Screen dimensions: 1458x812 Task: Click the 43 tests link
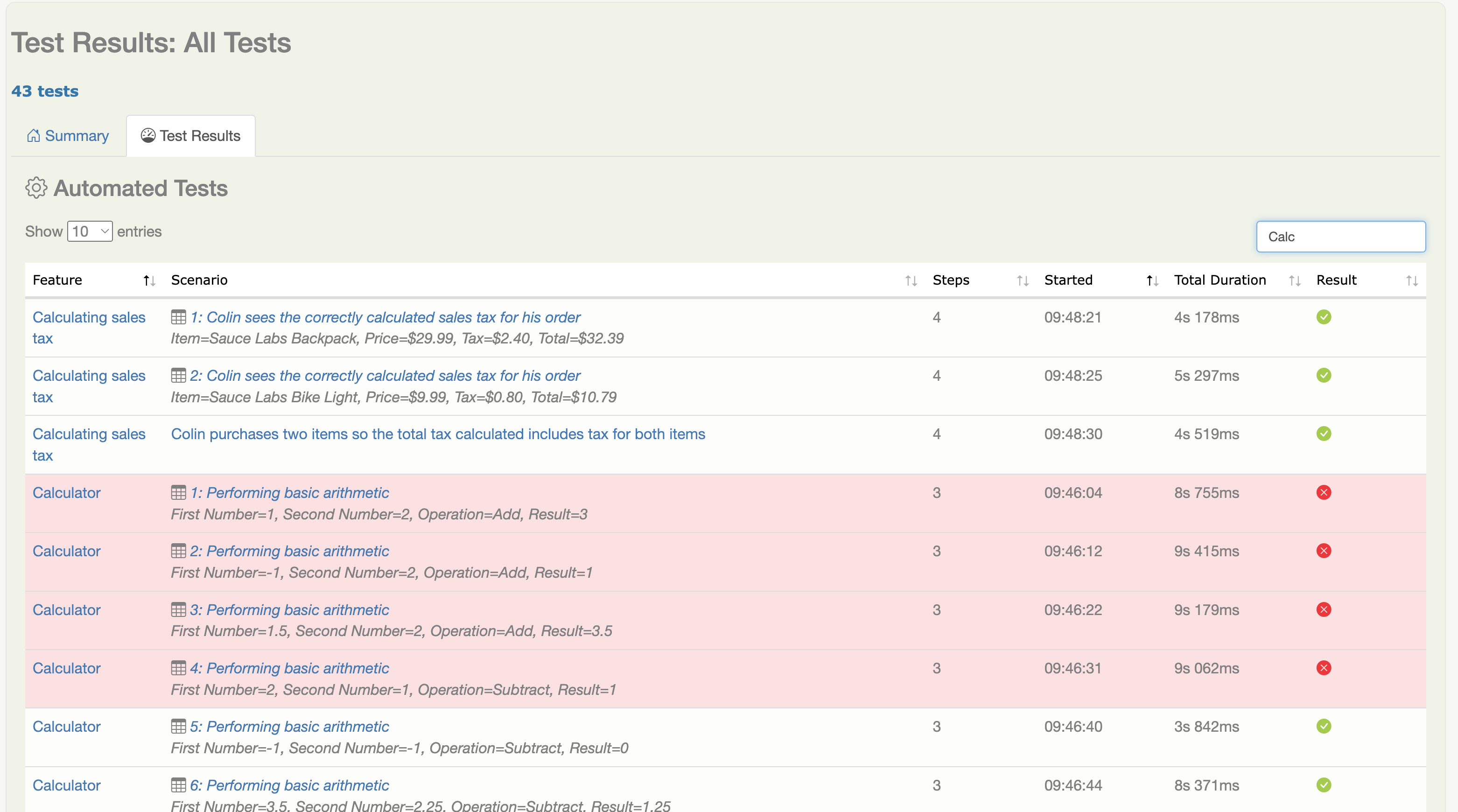click(x=45, y=91)
